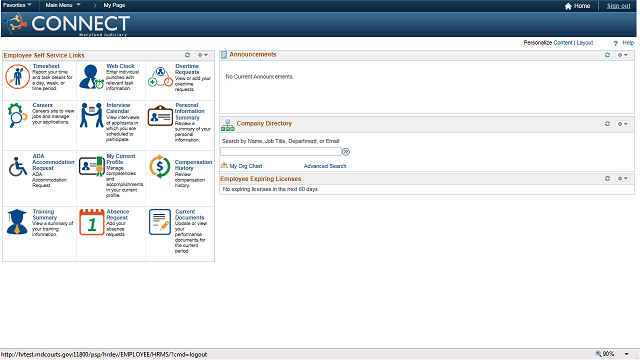
Task: Select the Training Summary graduate icon
Action: coord(17,222)
